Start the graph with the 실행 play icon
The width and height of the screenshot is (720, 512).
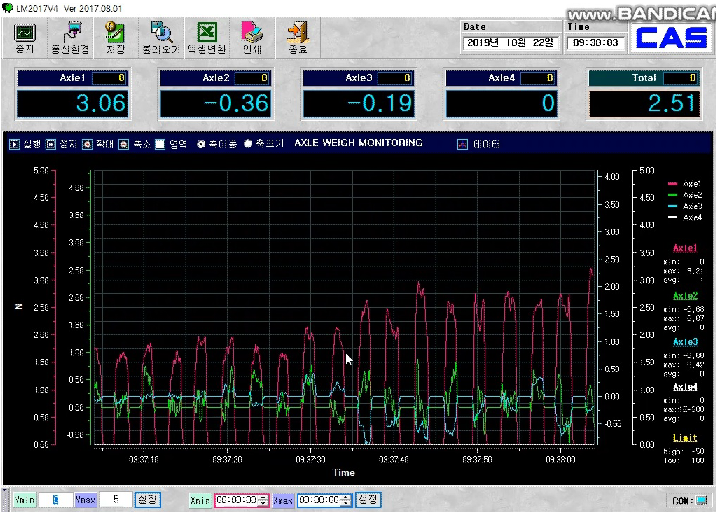(x=15, y=144)
